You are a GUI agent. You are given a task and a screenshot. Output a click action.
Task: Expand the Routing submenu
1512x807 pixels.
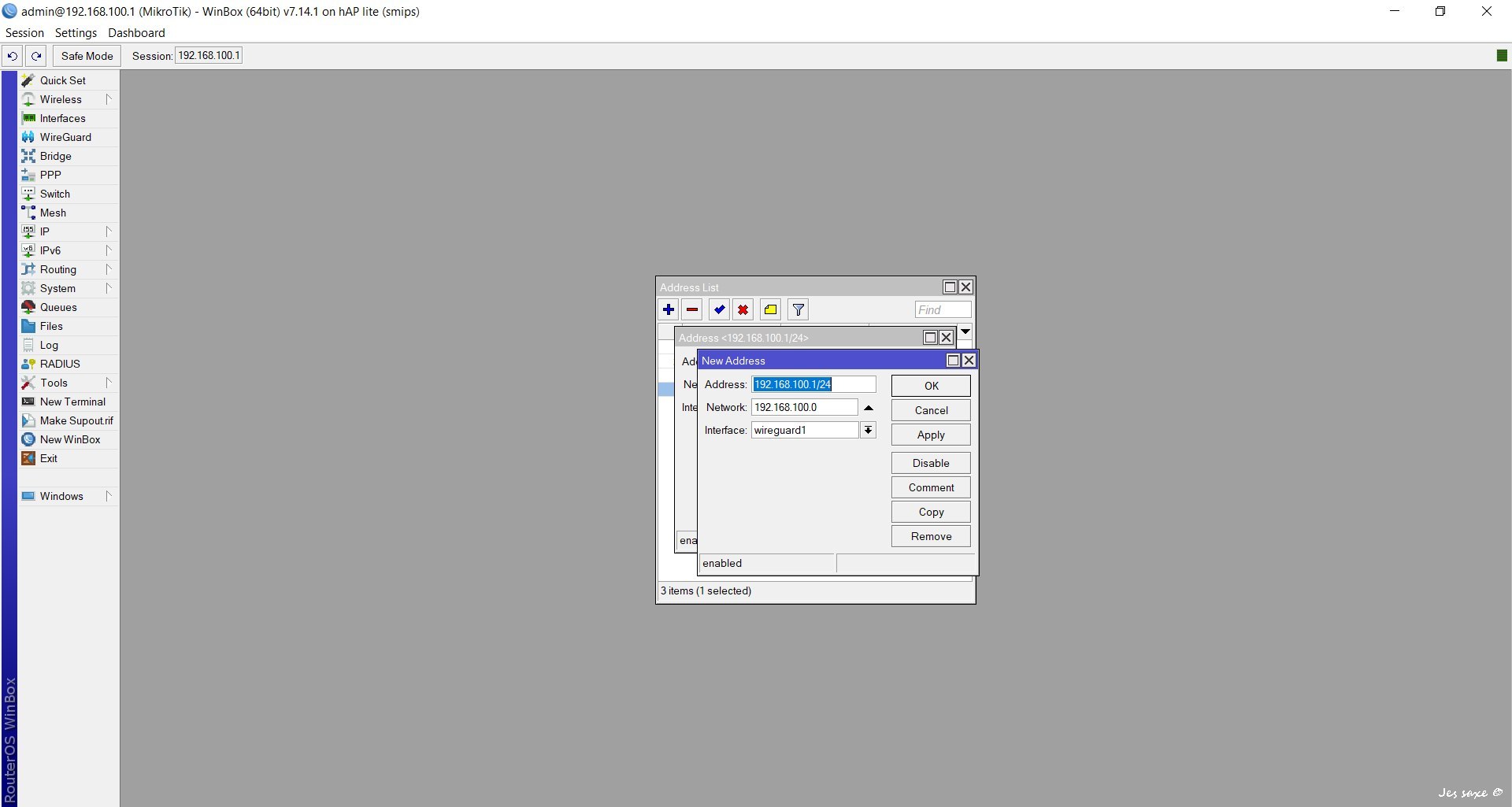(x=109, y=269)
